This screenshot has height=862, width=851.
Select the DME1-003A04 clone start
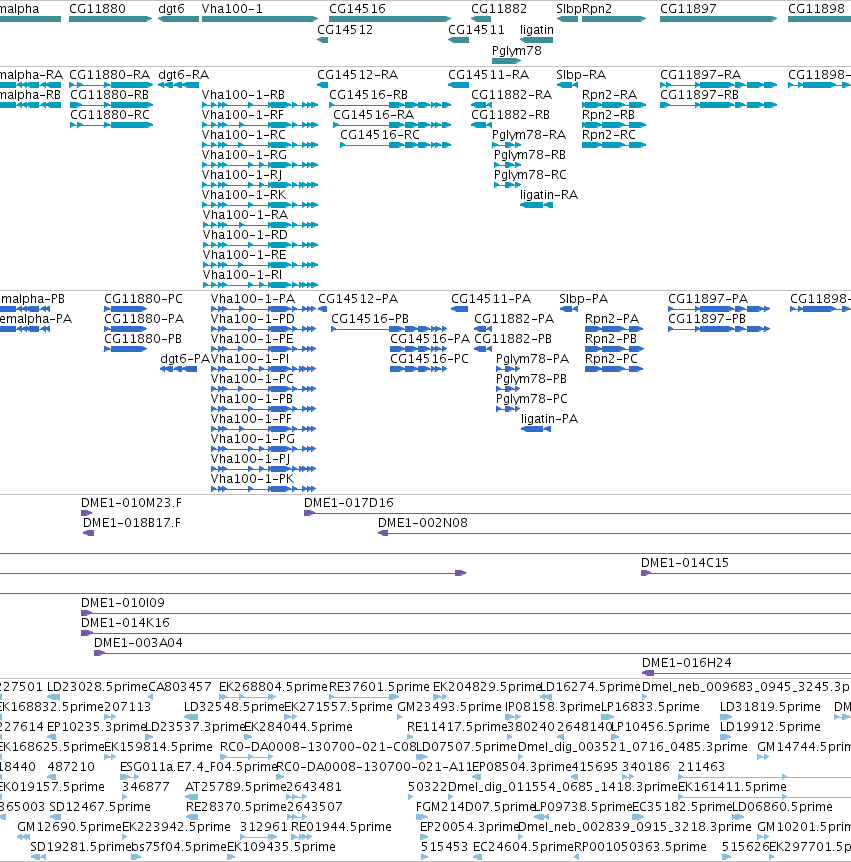coord(100,653)
